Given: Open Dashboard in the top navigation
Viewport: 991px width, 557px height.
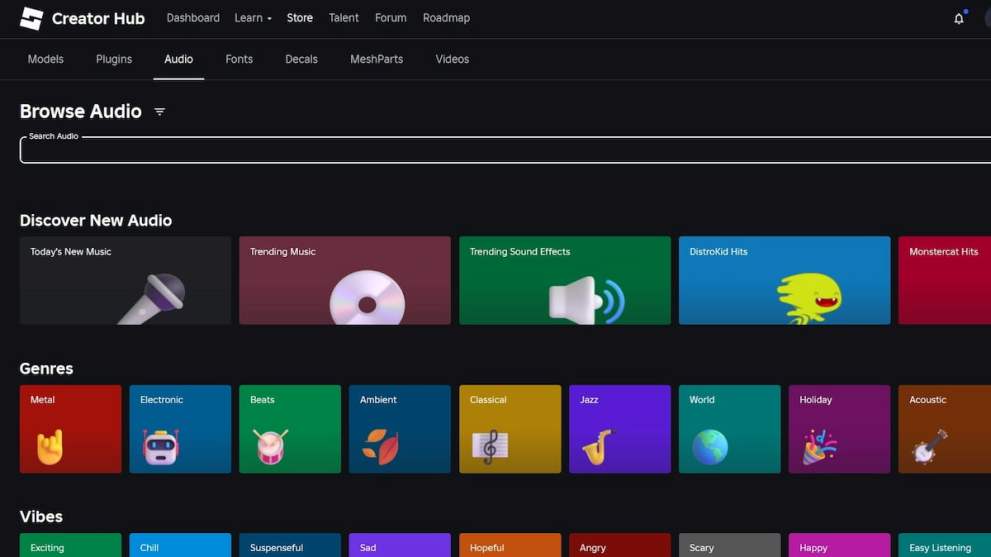Looking at the screenshot, I should pyautogui.click(x=193, y=18).
